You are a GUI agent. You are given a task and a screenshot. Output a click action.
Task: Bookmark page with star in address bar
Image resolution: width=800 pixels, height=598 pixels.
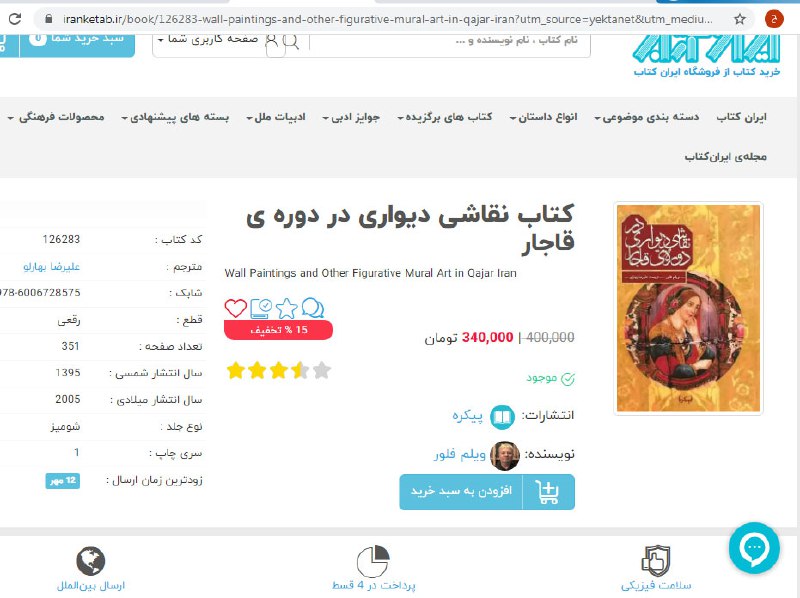point(739,19)
